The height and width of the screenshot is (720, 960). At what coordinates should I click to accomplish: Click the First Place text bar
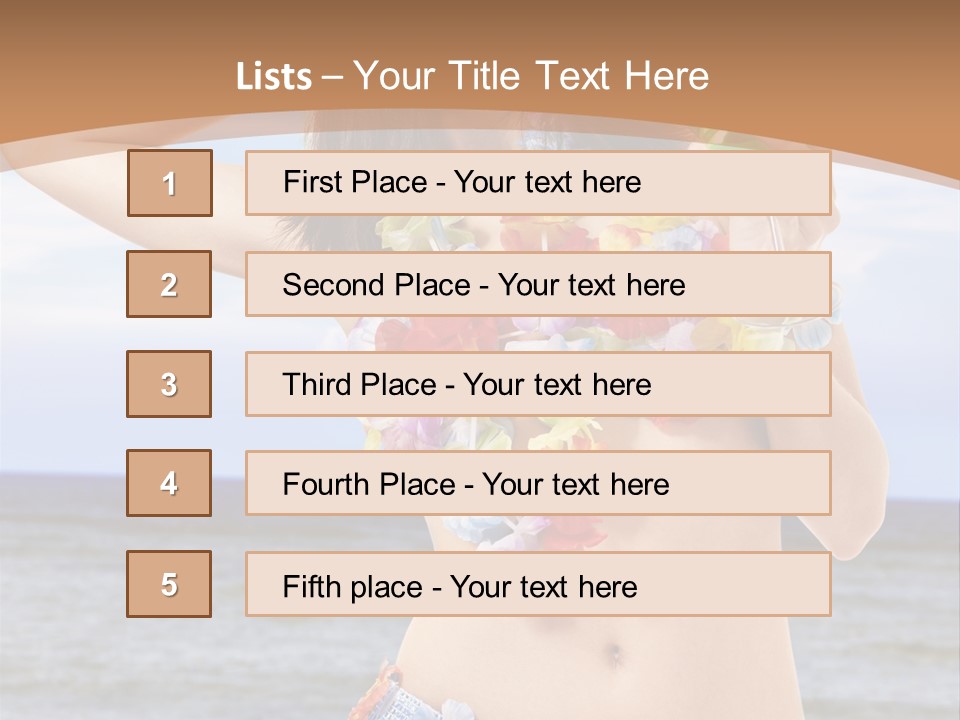tap(538, 183)
